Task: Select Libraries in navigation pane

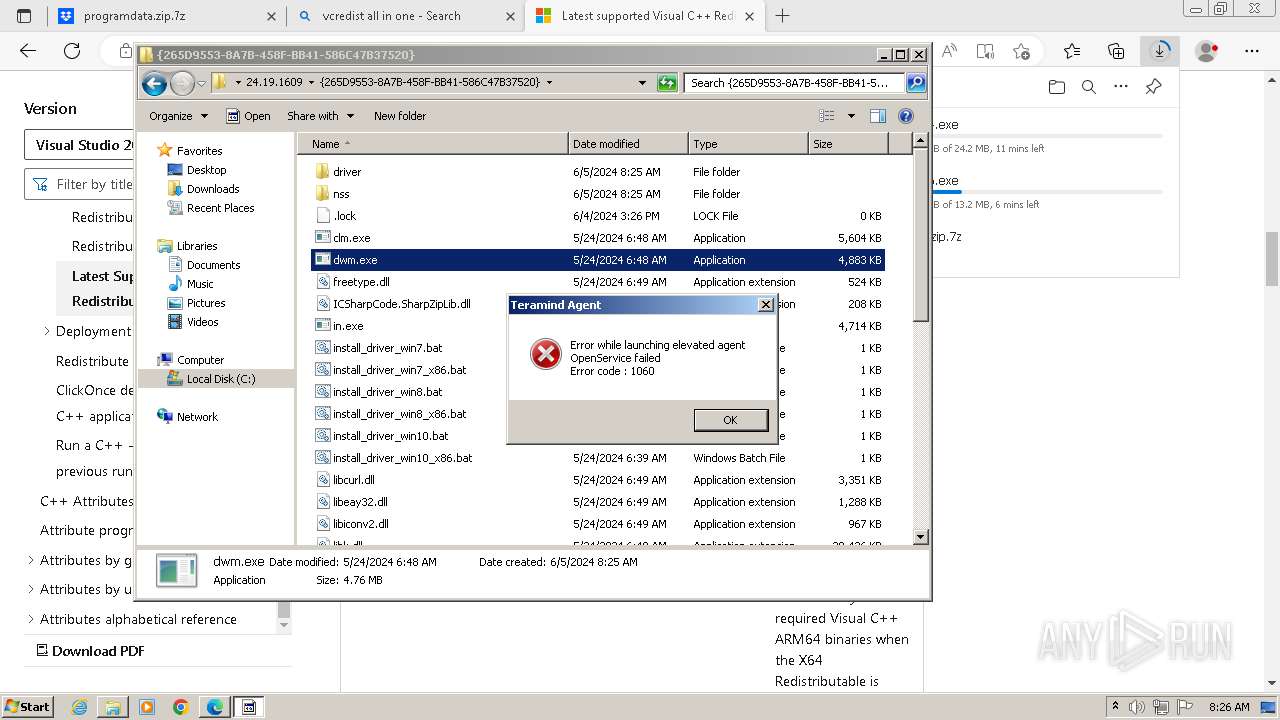Action: click(196, 246)
